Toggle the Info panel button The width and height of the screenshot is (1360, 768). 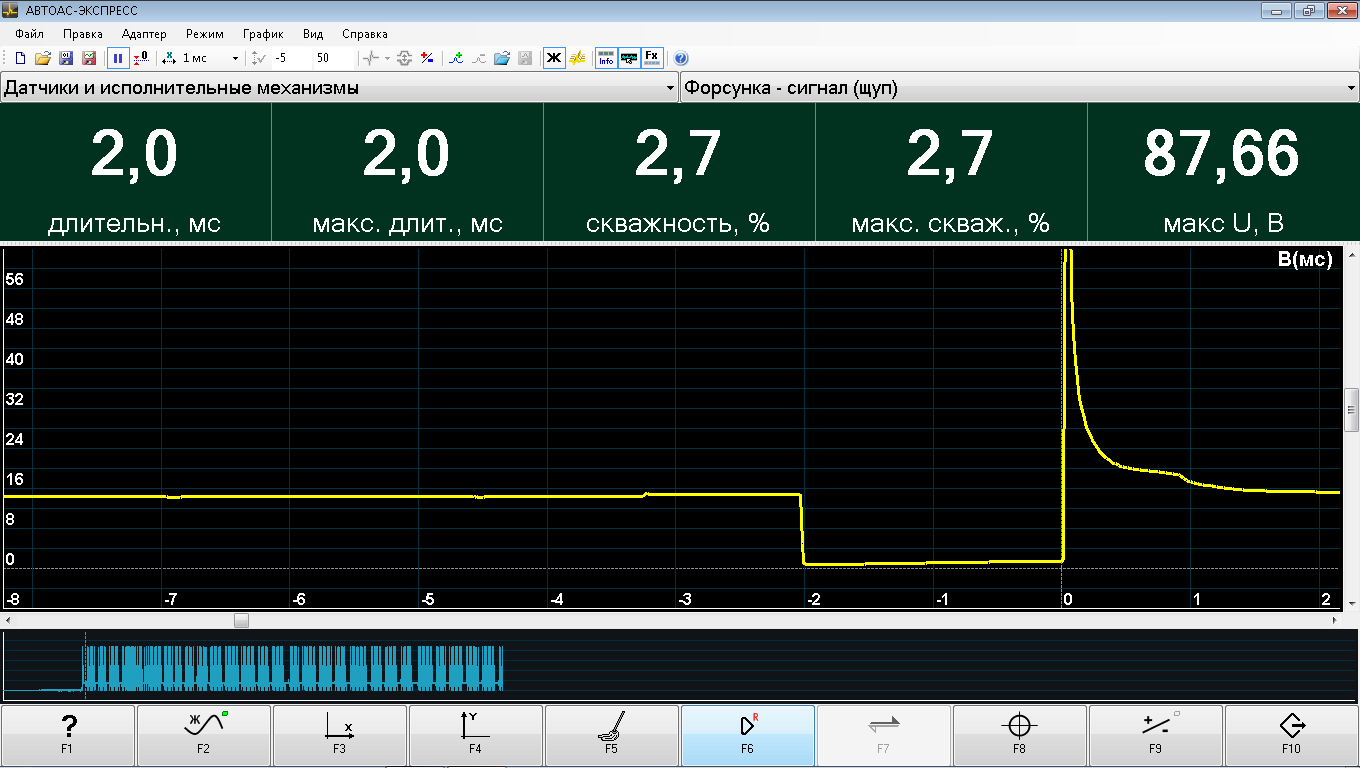point(606,58)
